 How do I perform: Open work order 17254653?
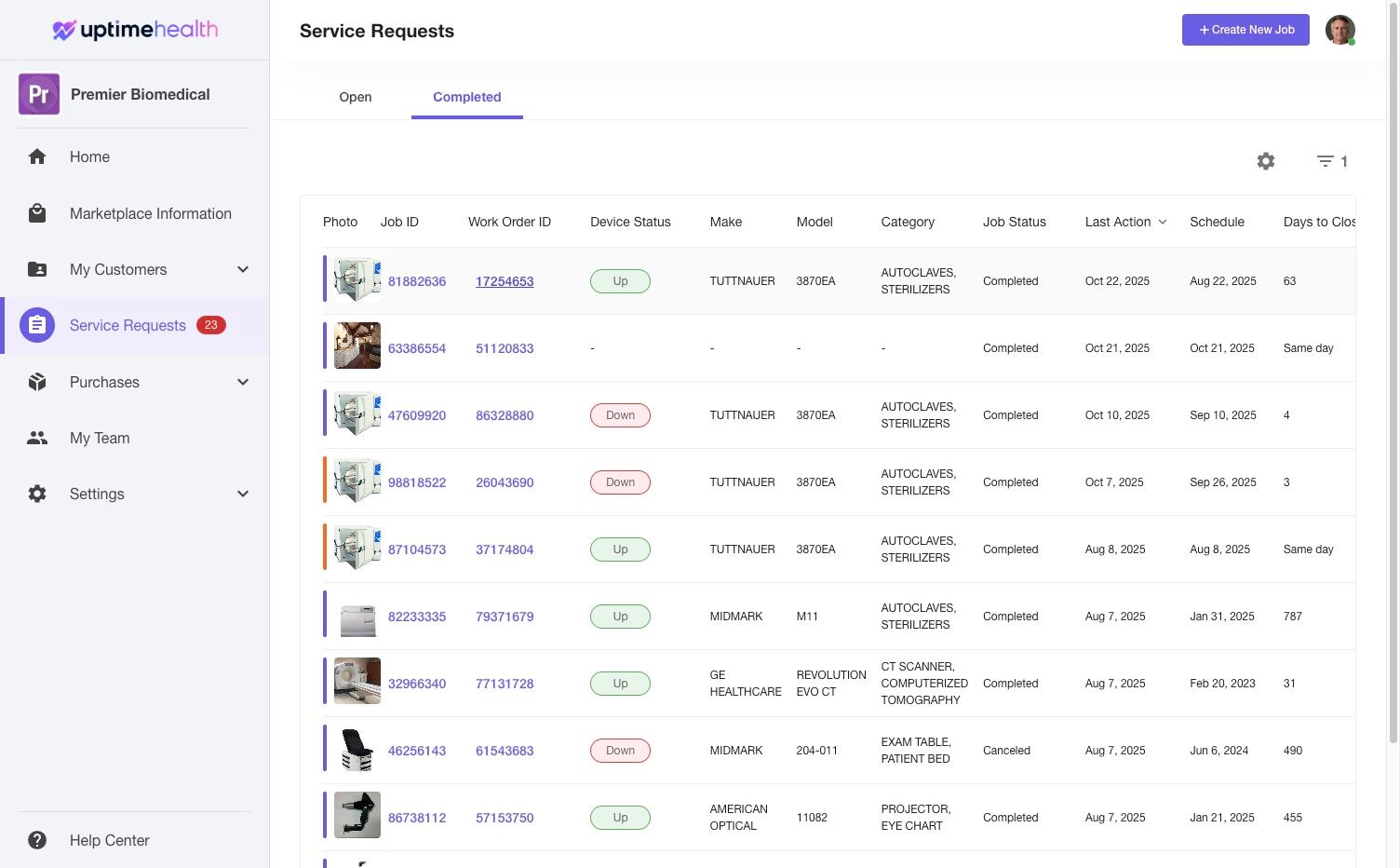505,281
